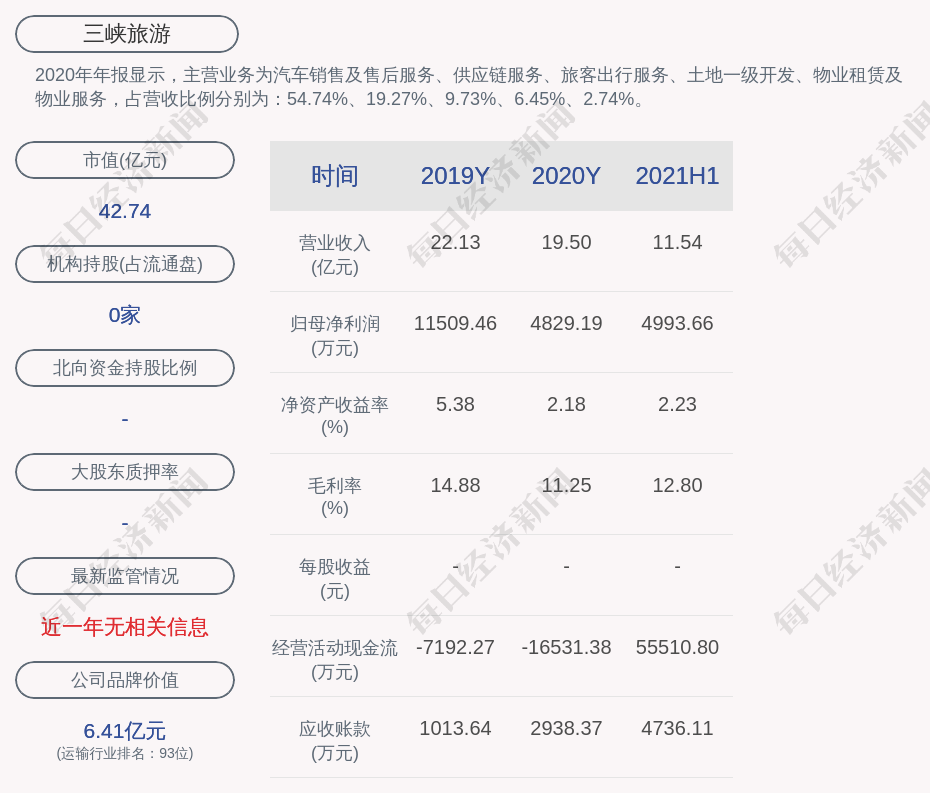The height and width of the screenshot is (793, 930).
Task: Click the 净资产收益率(%) row label
Action: [335, 416]
